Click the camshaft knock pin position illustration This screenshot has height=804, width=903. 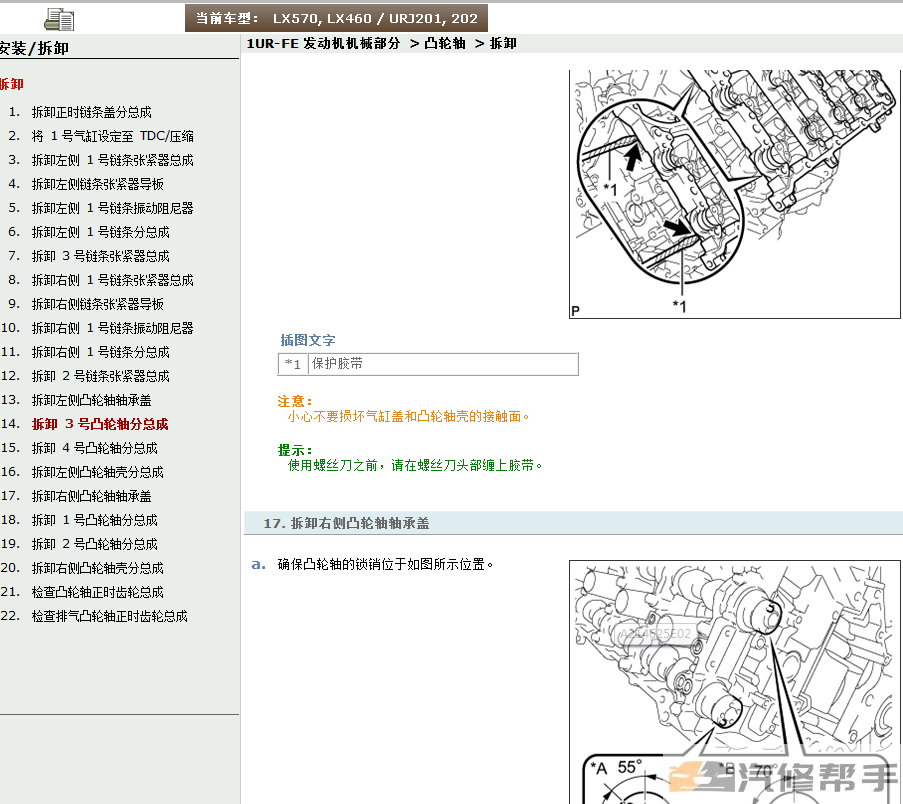[x=734, y=682]
